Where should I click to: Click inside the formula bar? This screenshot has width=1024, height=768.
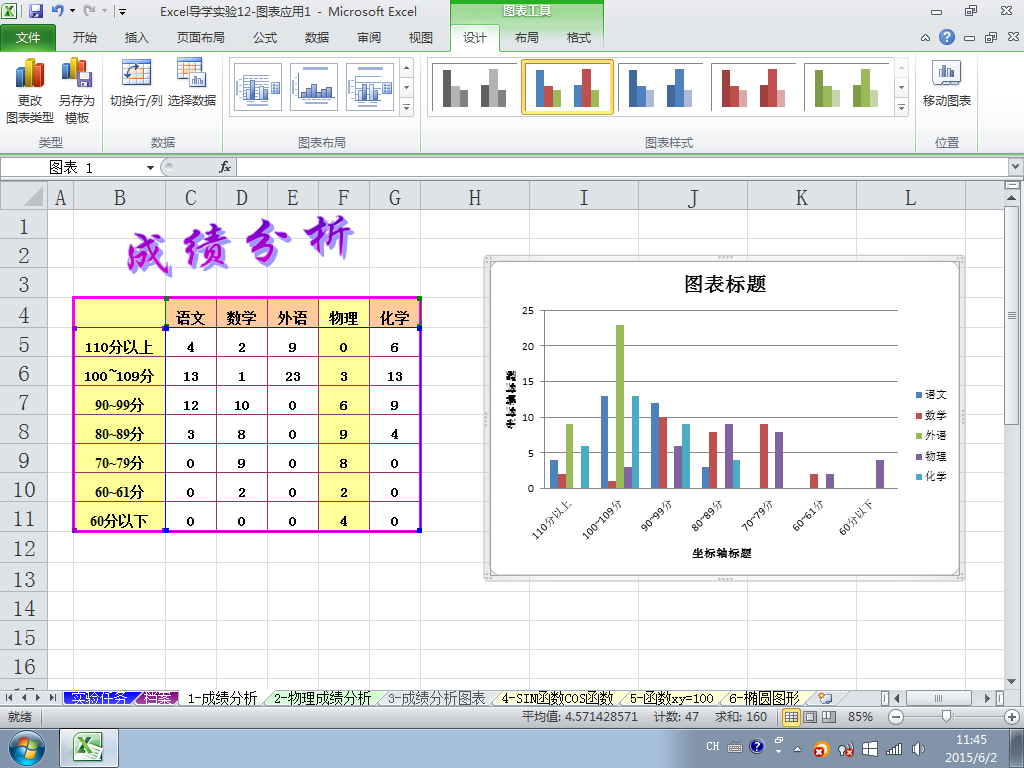pos(623,168)
